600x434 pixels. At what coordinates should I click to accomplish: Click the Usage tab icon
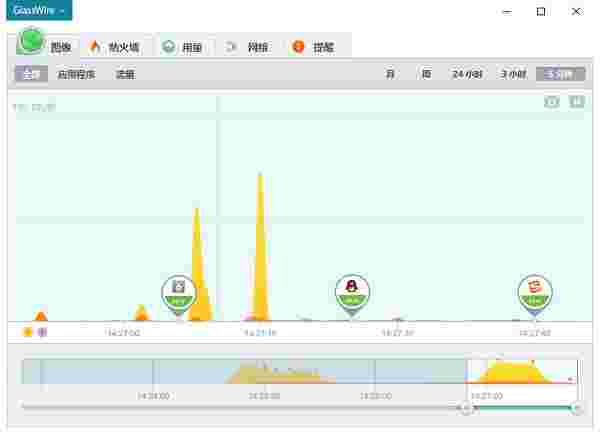168,47
